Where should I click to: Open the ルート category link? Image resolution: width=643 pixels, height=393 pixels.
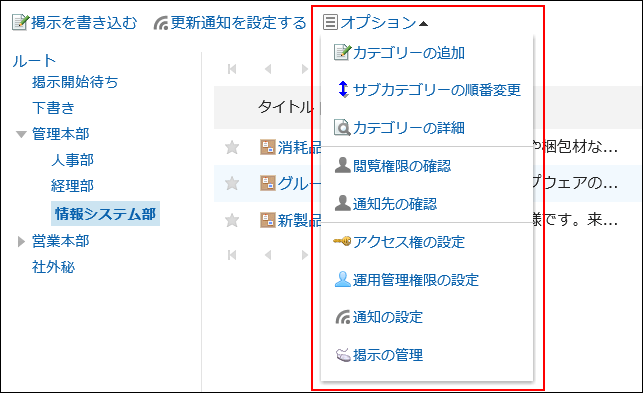pos(34,61)
